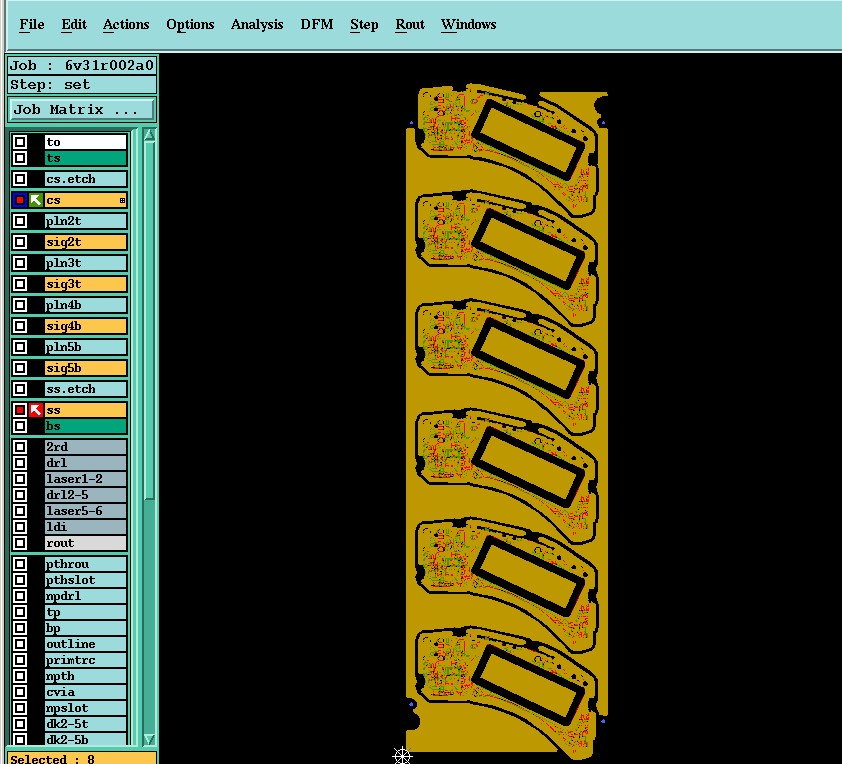This screenshot has width=842, height=764.
Task: Click the Selected : 8 status bar
Action: (x=82, y=758)
